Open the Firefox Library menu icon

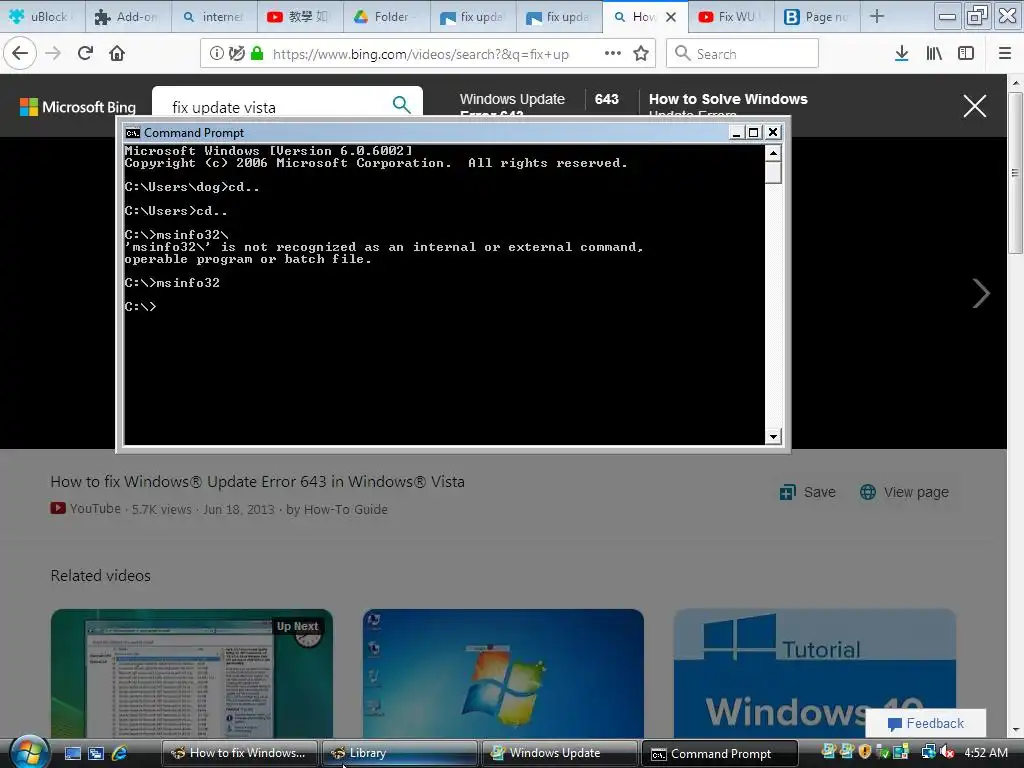934,54
